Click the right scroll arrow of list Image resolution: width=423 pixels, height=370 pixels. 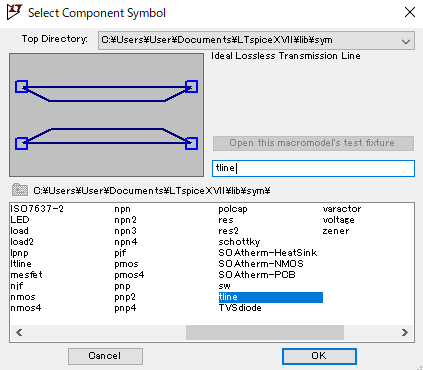coord(405,332)
